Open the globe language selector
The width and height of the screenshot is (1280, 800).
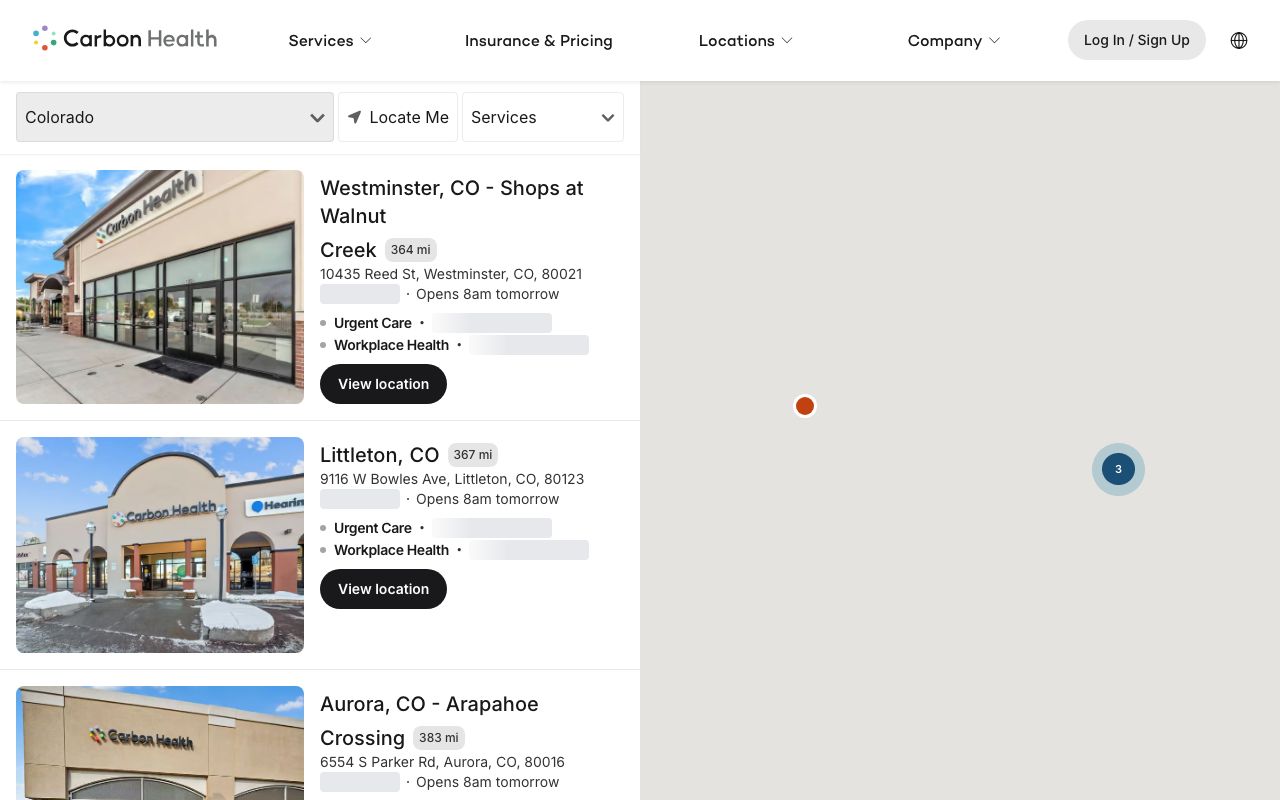[1239, 40]
